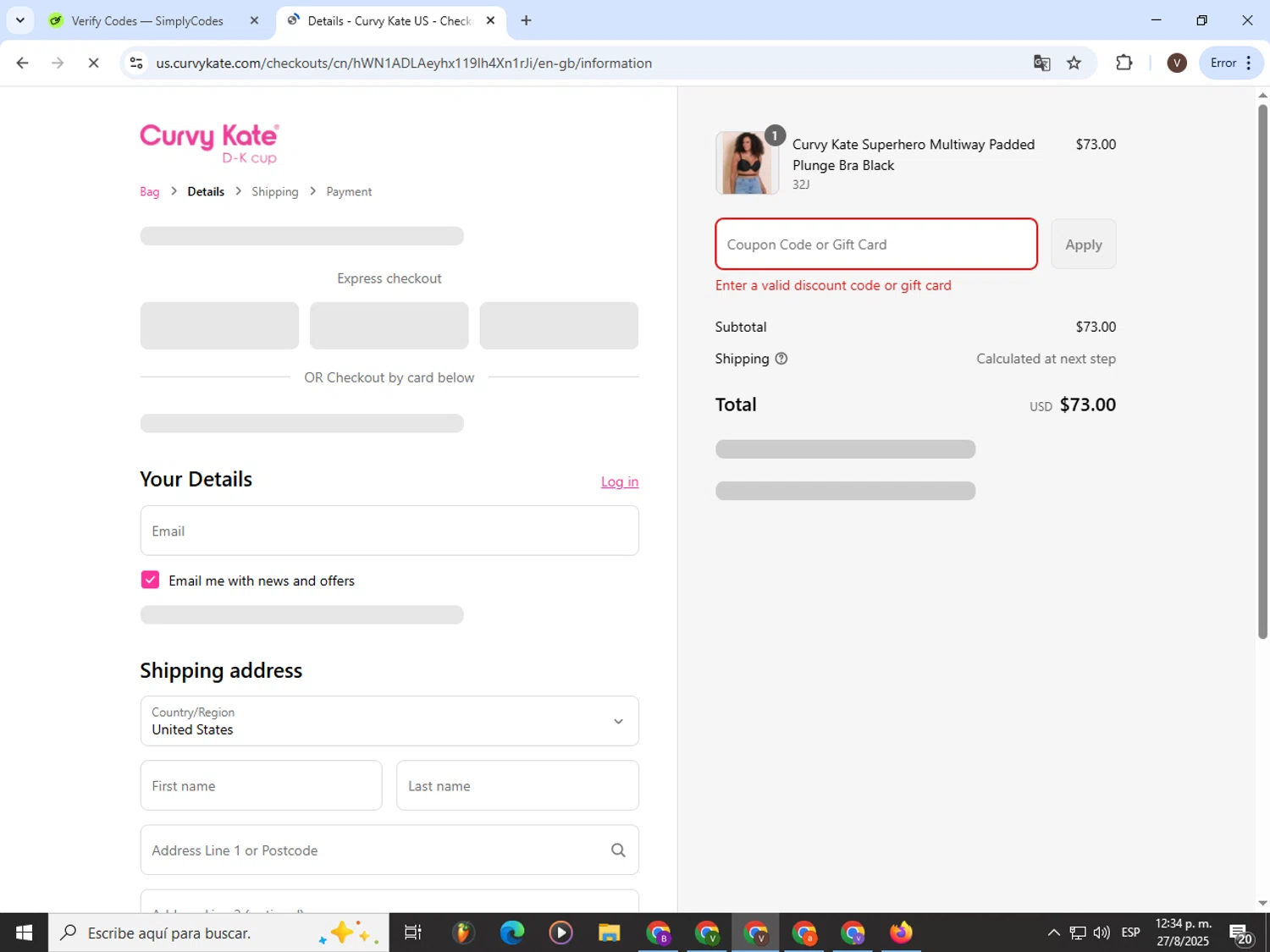The height and width of the screenshot is (952, 1270).
Task: Click the Windows taskbar search box
Action: tap(218, 933)
